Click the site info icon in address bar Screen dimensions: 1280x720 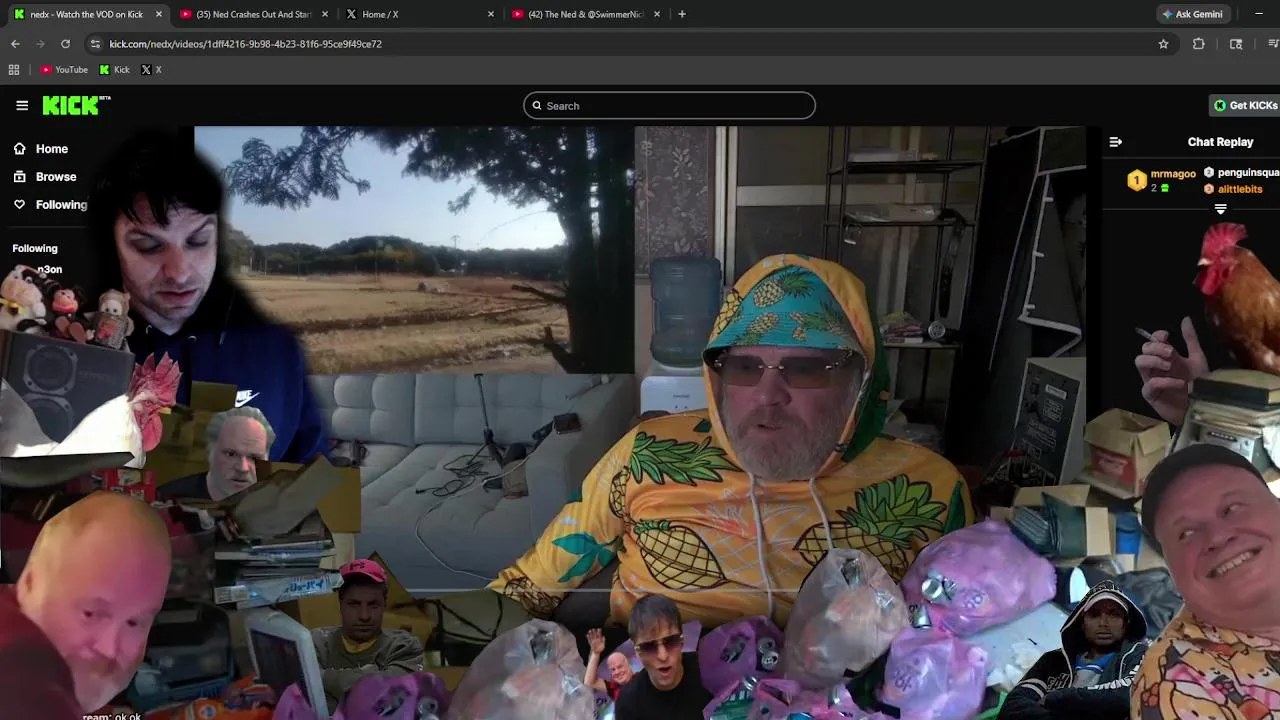(x=95, y=44)
